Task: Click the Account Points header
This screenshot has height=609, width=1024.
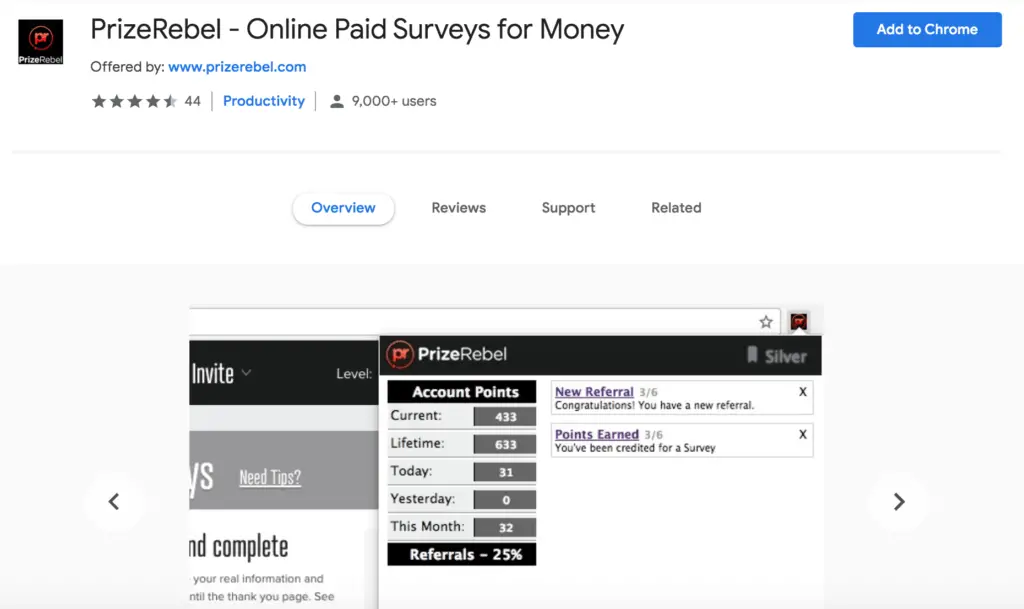Action: pos(462,392)
